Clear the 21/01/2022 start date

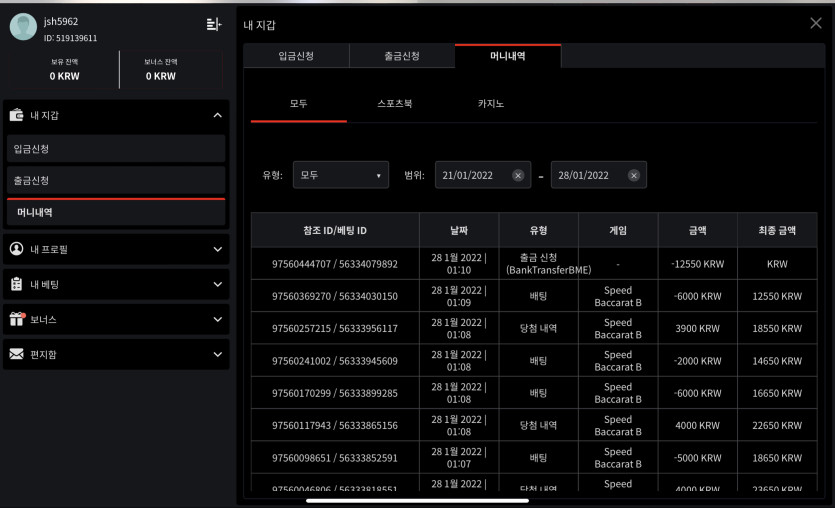tap(518, 175)
